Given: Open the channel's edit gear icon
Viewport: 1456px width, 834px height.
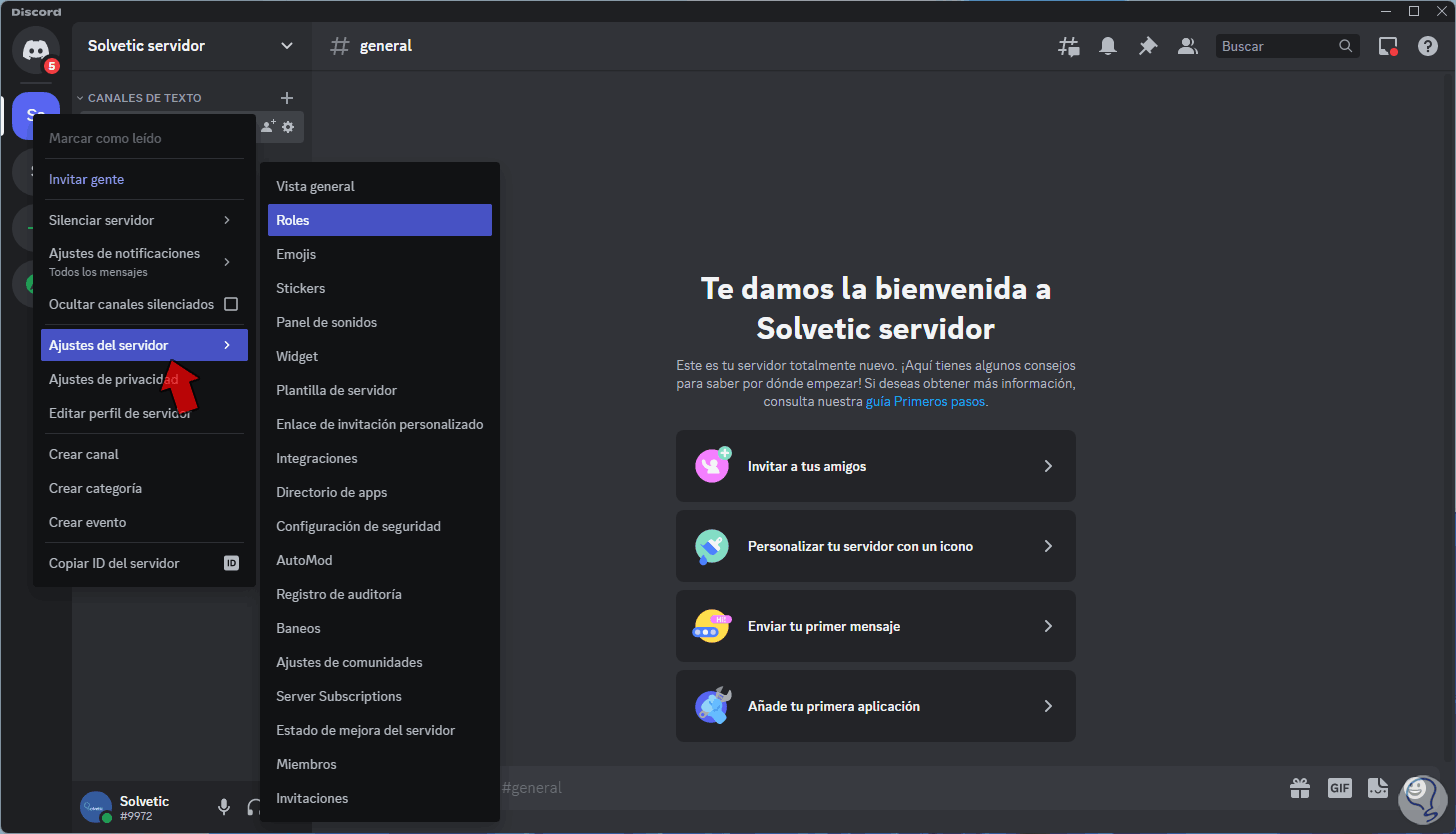Looking at the screenshot, I should (x=288, y=127).
